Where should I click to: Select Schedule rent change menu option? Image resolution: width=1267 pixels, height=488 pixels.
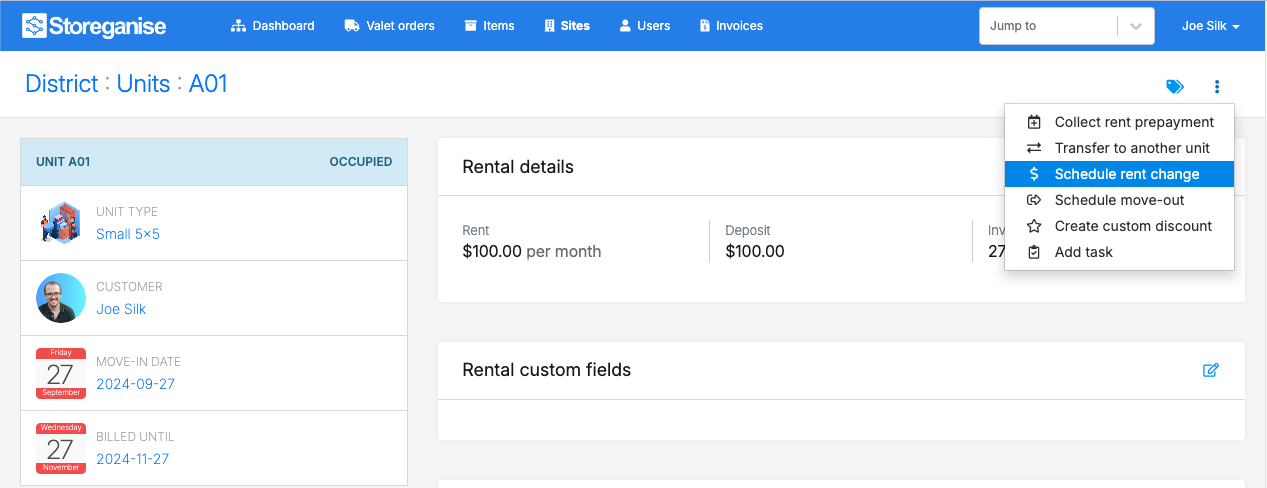coord(1126,174)
